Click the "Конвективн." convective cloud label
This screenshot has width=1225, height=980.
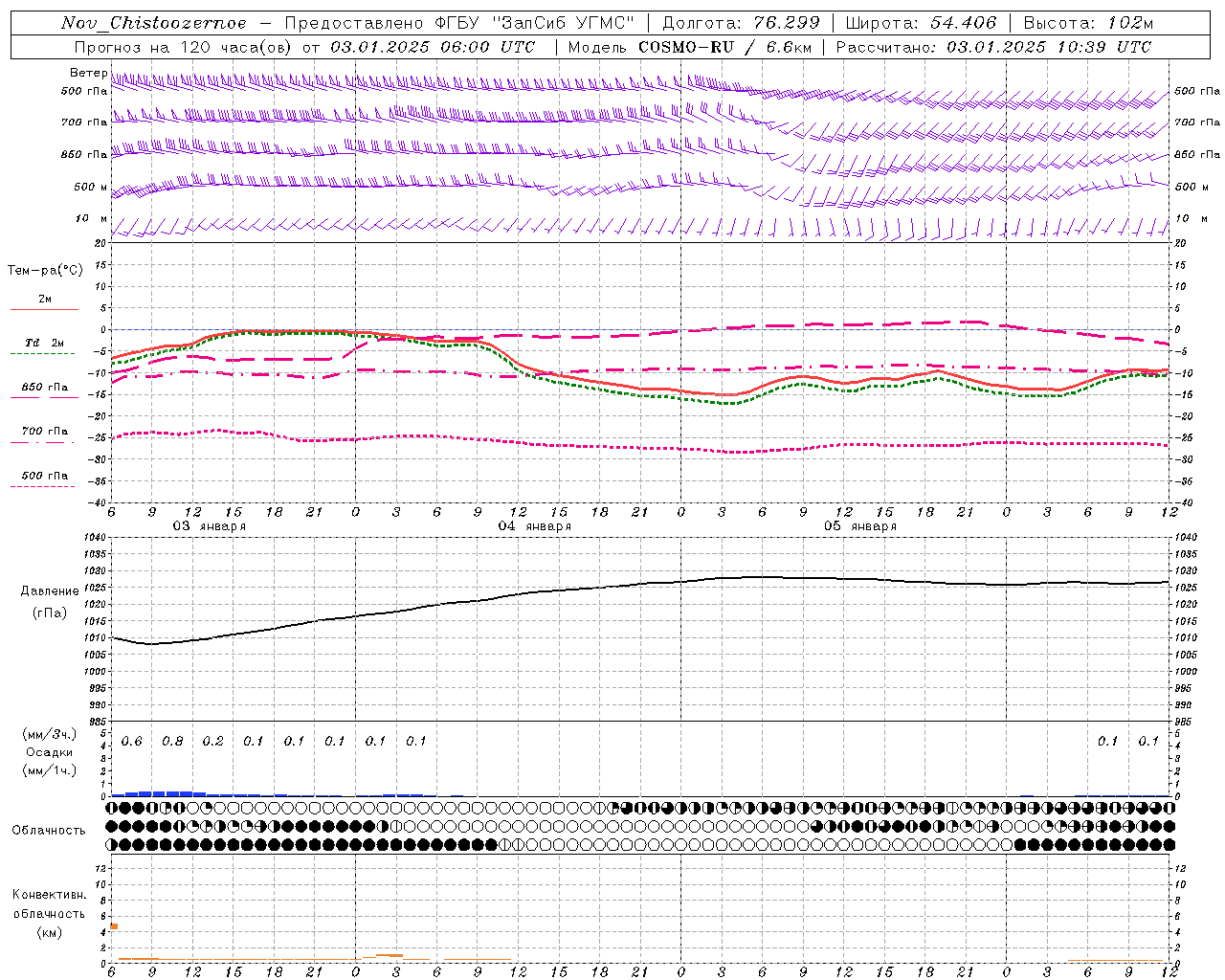pyautogui.click(x=49, y=895)
